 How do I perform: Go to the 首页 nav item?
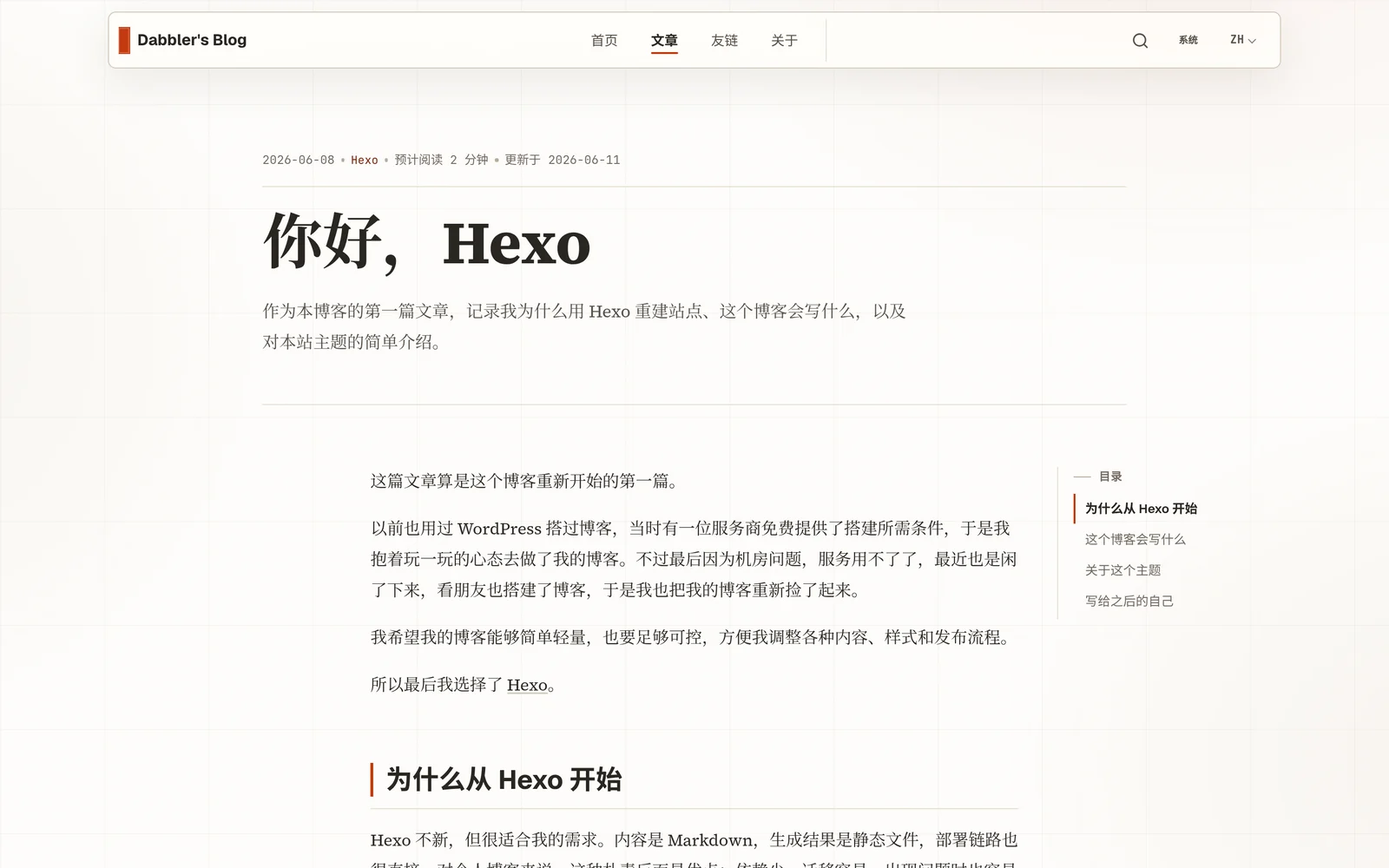[604, 40]
